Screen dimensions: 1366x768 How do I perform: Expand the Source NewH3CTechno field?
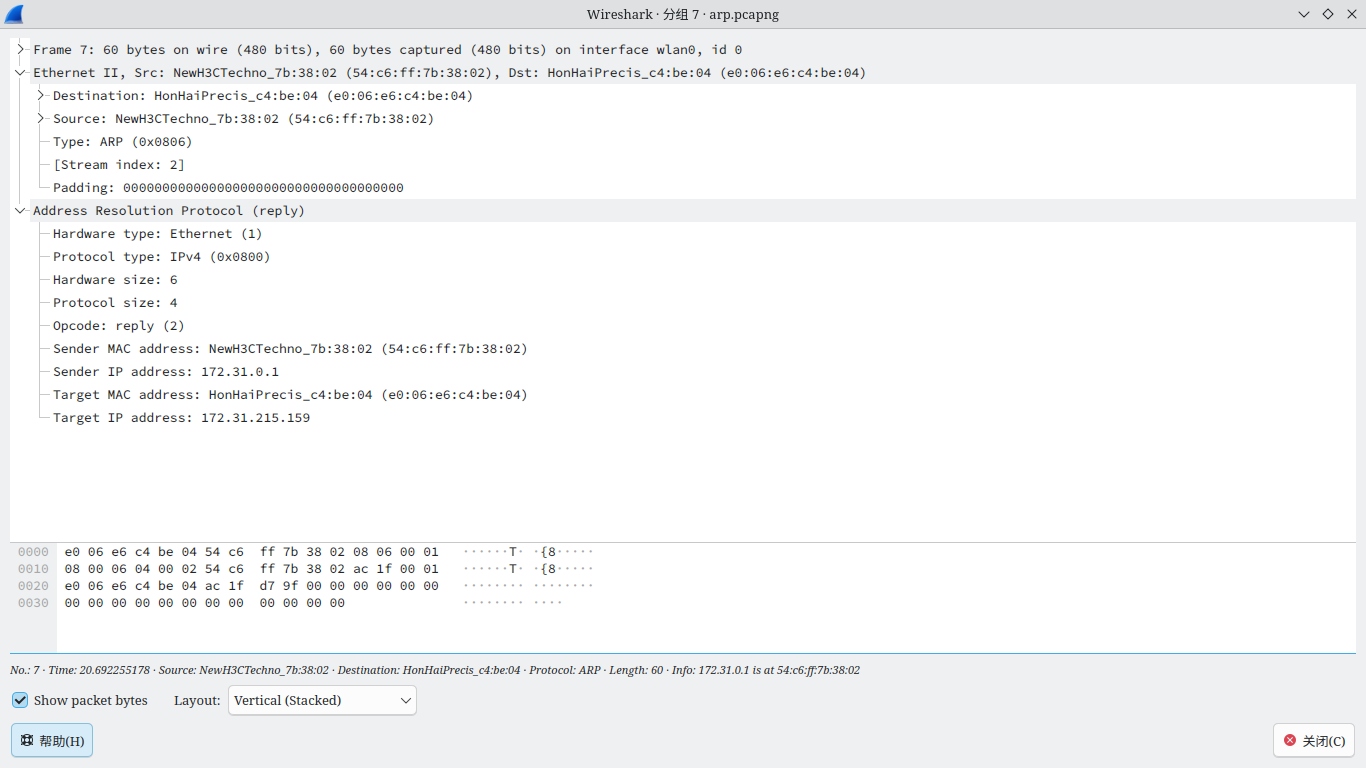pos(41,118)
